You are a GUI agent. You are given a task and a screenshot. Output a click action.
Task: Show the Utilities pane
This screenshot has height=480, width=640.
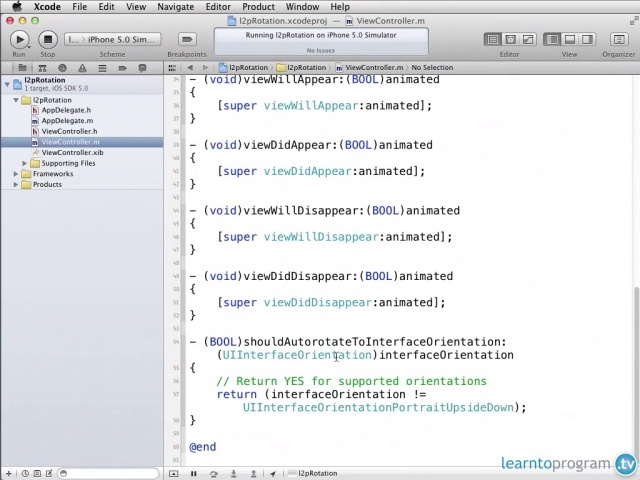click(587, 40)
